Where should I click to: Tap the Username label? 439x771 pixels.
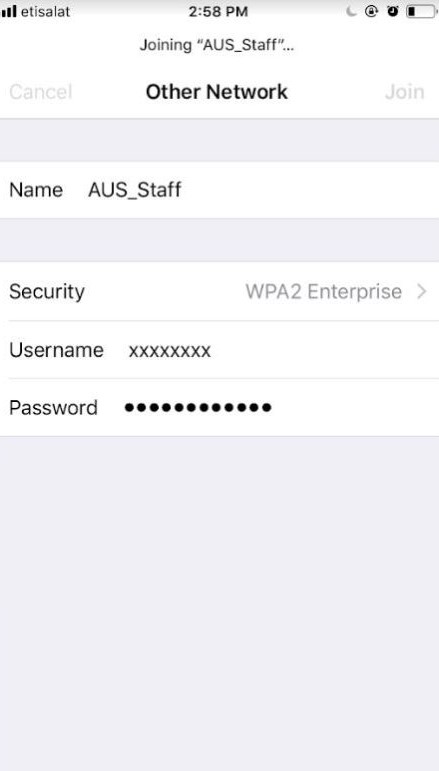click(x=57, y=350)
